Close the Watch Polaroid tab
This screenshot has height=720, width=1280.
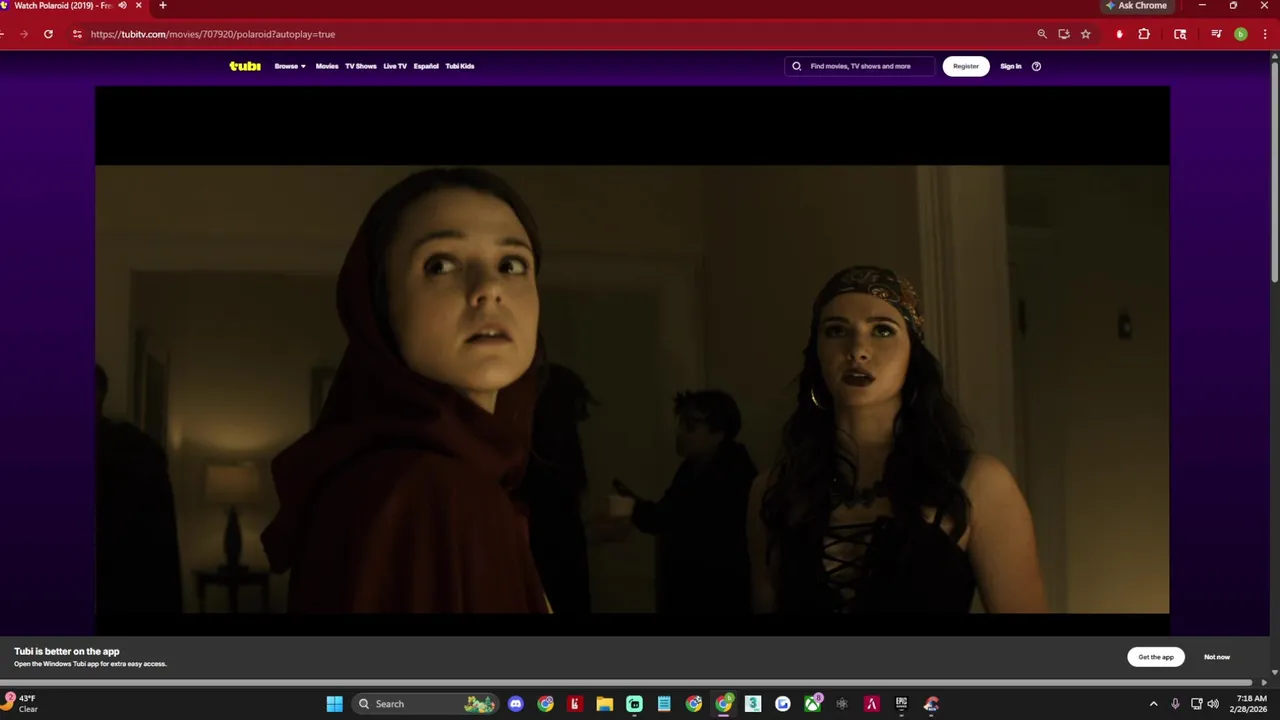pyautogui.click(x=139, y=6)
